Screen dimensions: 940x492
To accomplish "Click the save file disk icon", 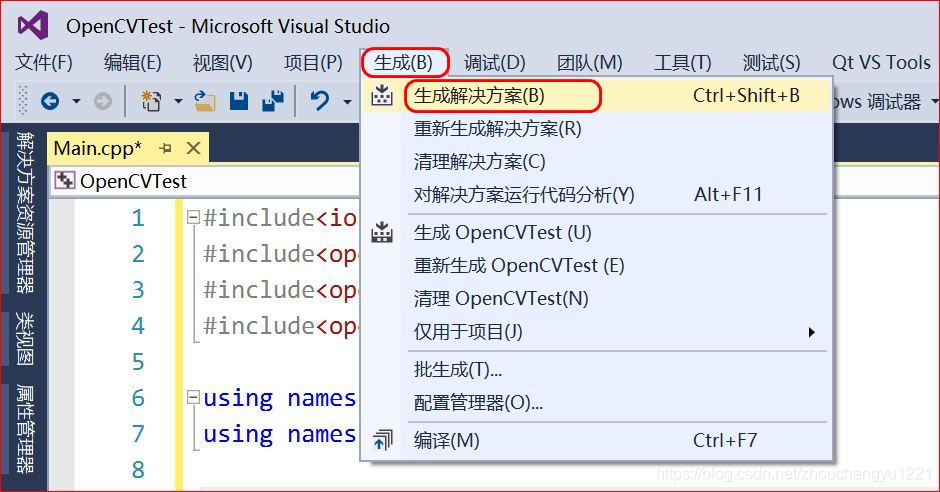I will [x=239, y=101].
